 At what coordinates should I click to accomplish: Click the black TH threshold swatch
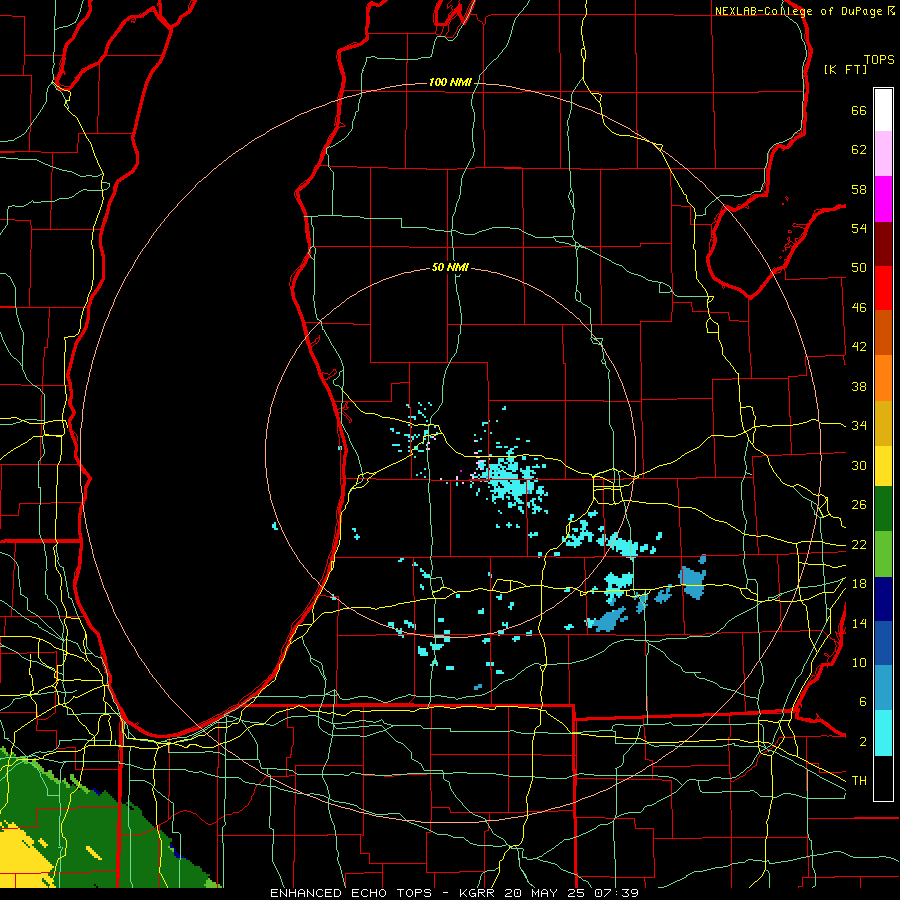click(883, 778)
